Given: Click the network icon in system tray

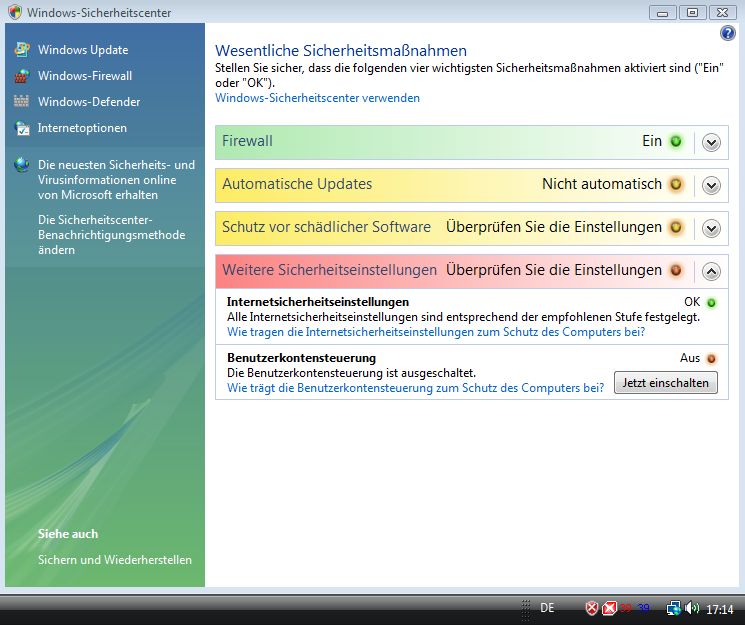Looking at the screenshot, I should click(674, 608).
